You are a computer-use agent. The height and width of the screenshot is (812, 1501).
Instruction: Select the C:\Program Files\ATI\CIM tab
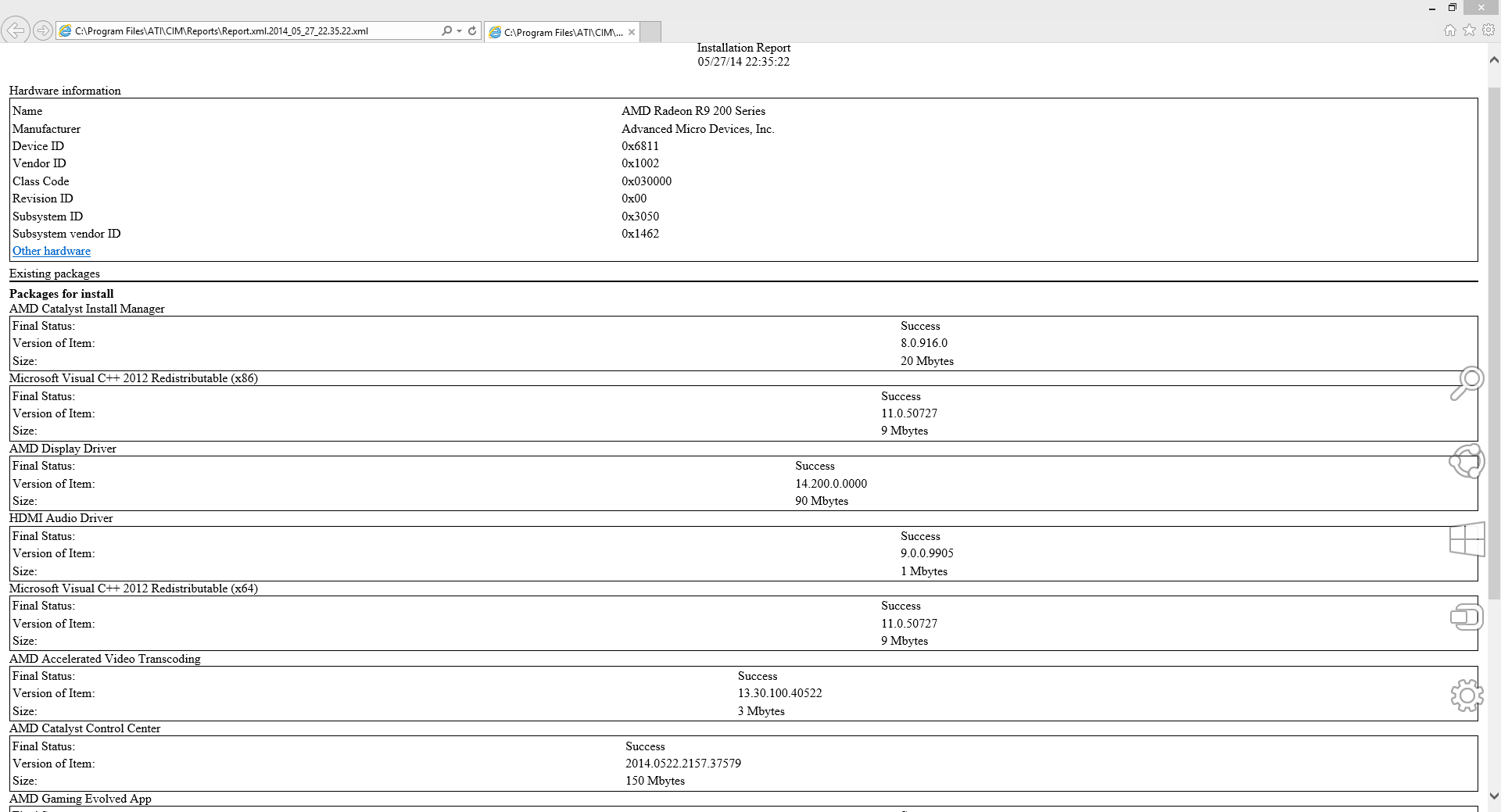(x=562, y=32)
